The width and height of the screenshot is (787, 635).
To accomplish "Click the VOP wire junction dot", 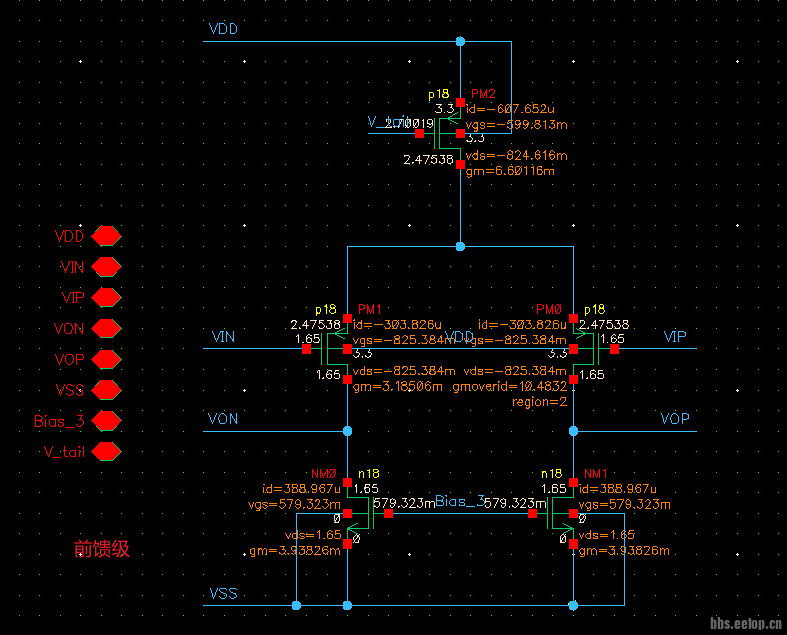I will 573,431.
